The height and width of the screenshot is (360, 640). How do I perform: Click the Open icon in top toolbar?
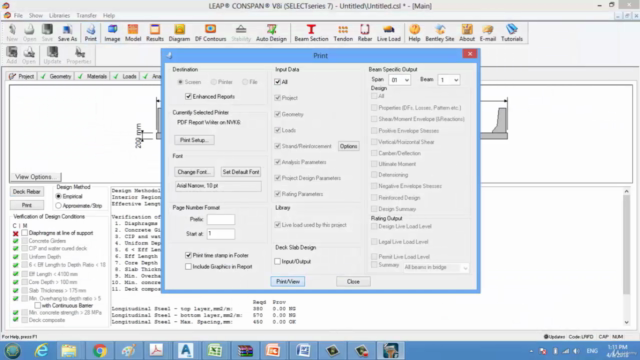(x=29, y=33)
